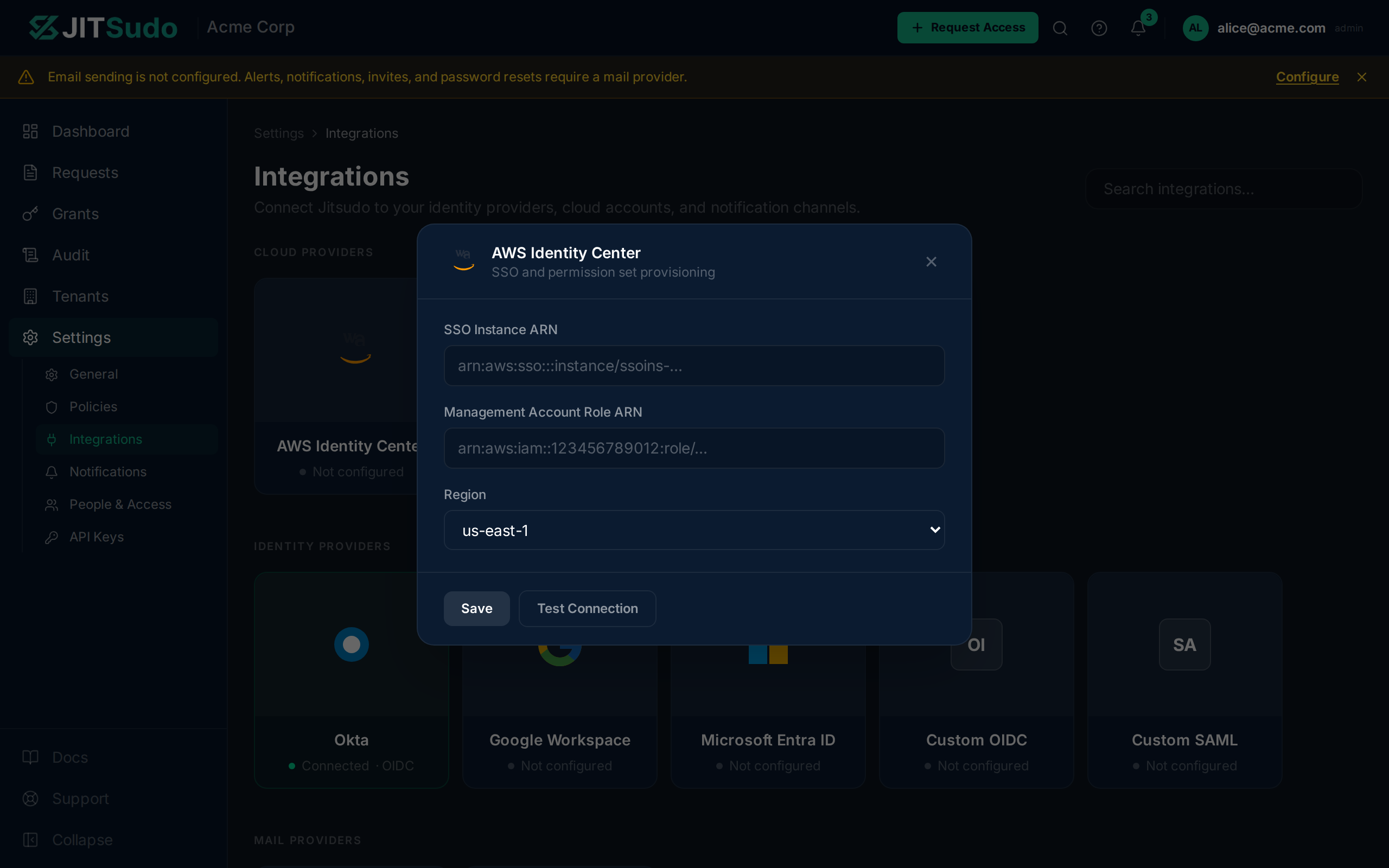
Task: Open the AWS Identity Center background card
Action: pos(335,386)
